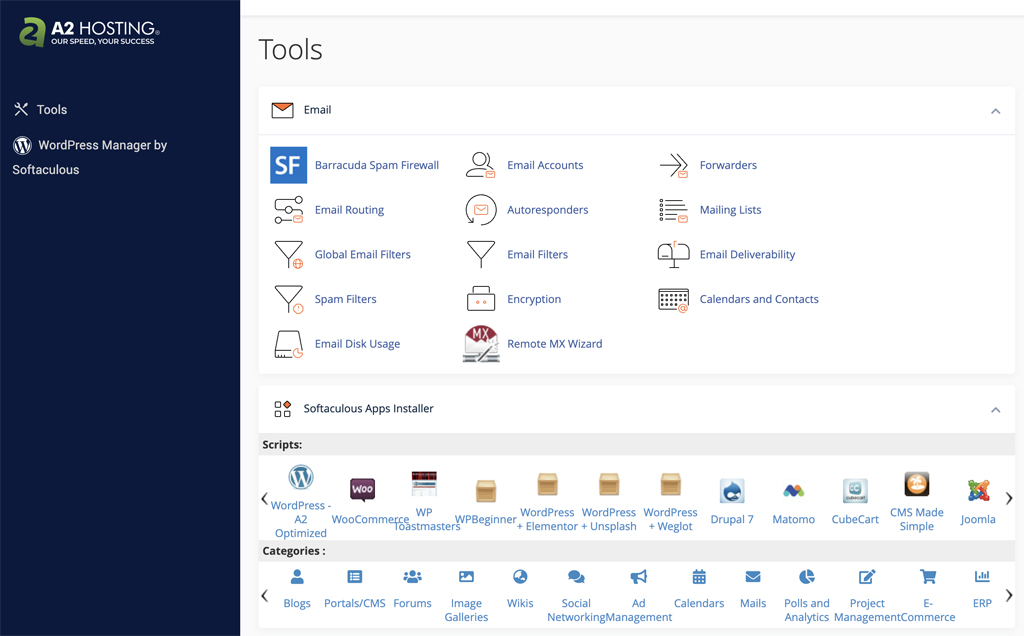
Task: Open the Project Management category
Action: [867, 596]
